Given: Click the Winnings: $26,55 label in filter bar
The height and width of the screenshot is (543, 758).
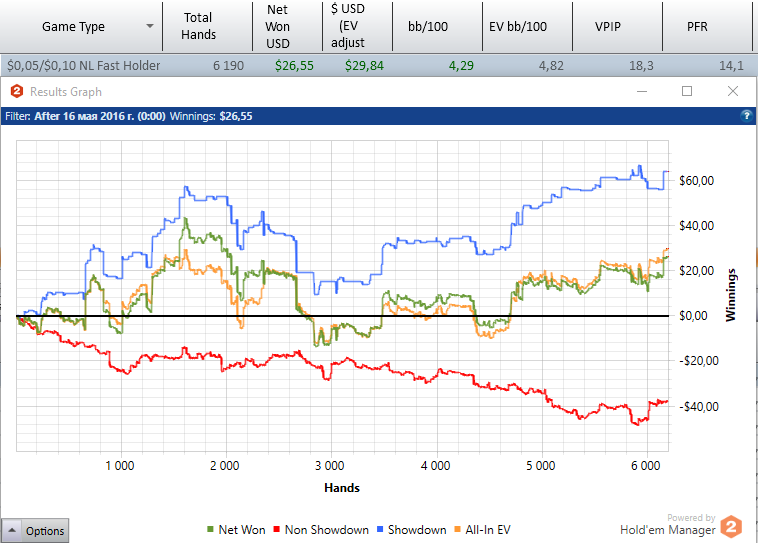Looking at the screenshot, I should tap(211, 116).
